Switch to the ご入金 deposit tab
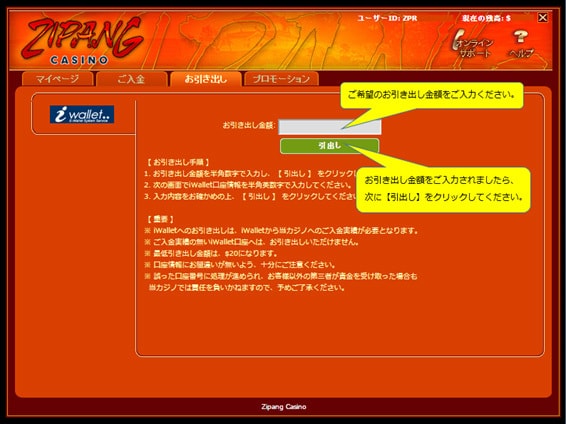This screenshot has height=424, width=566. (132, 79)
